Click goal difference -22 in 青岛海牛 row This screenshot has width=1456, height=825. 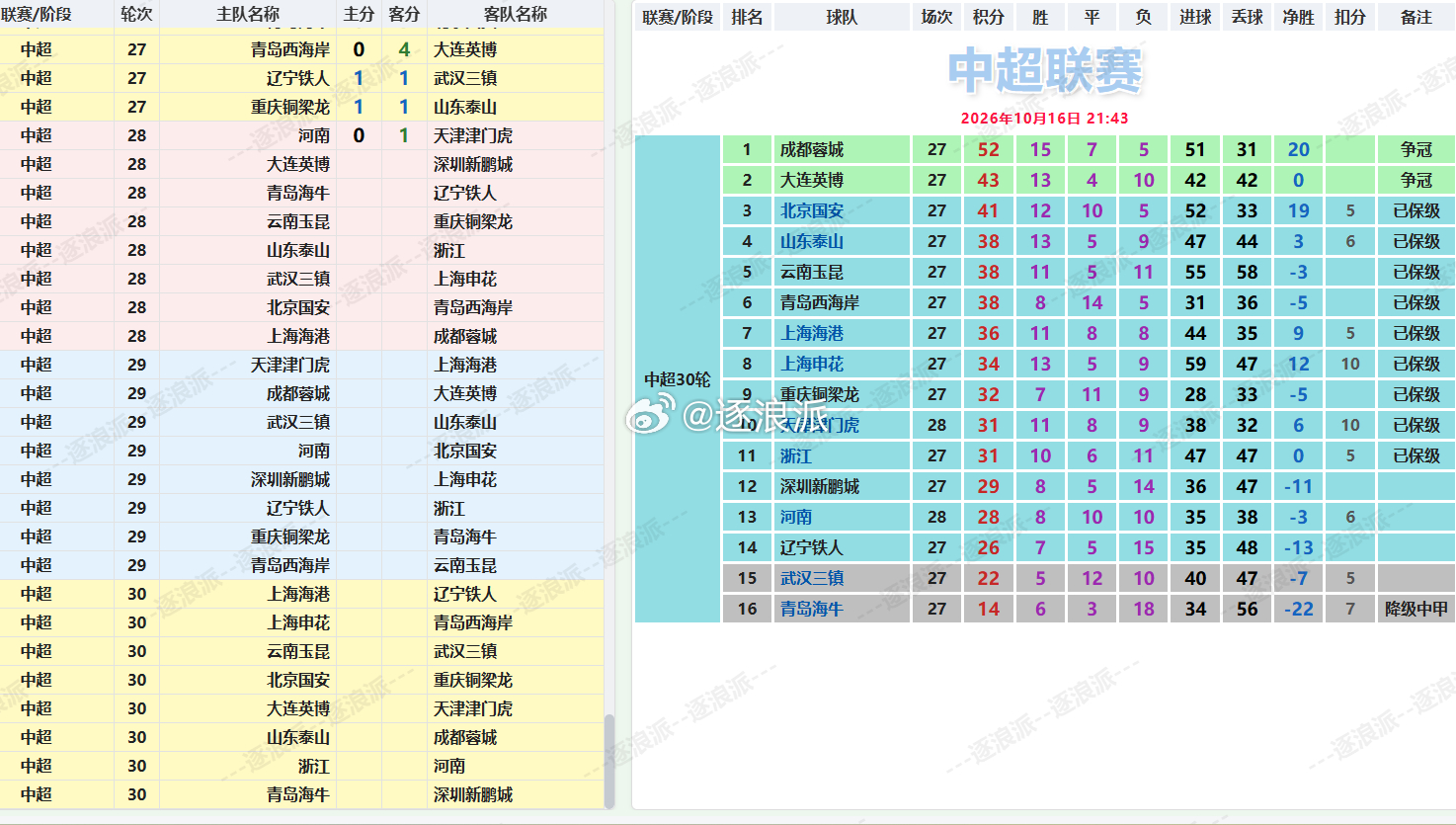coord(1298,609)
